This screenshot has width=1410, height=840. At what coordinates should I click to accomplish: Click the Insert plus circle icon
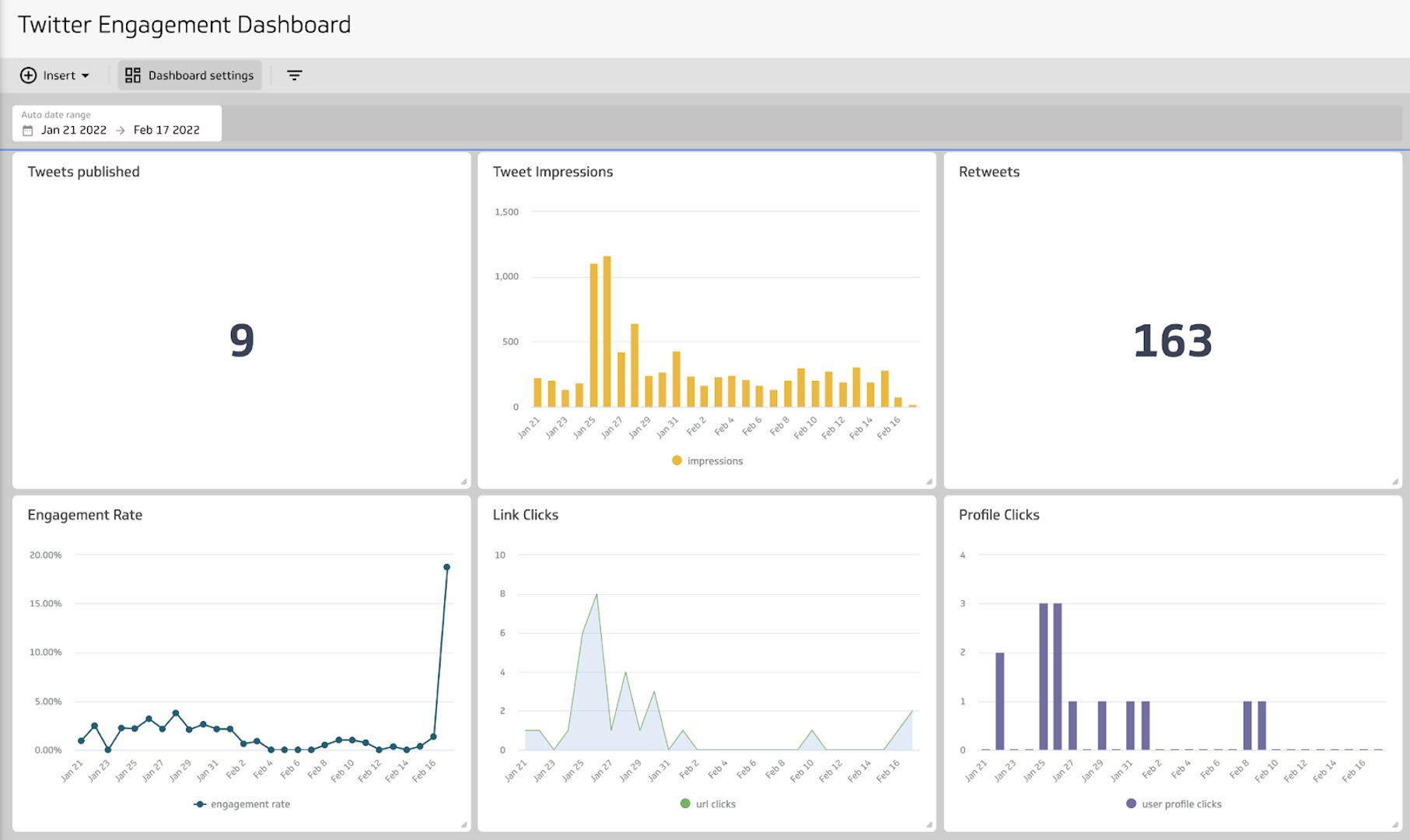click(28, 75)
